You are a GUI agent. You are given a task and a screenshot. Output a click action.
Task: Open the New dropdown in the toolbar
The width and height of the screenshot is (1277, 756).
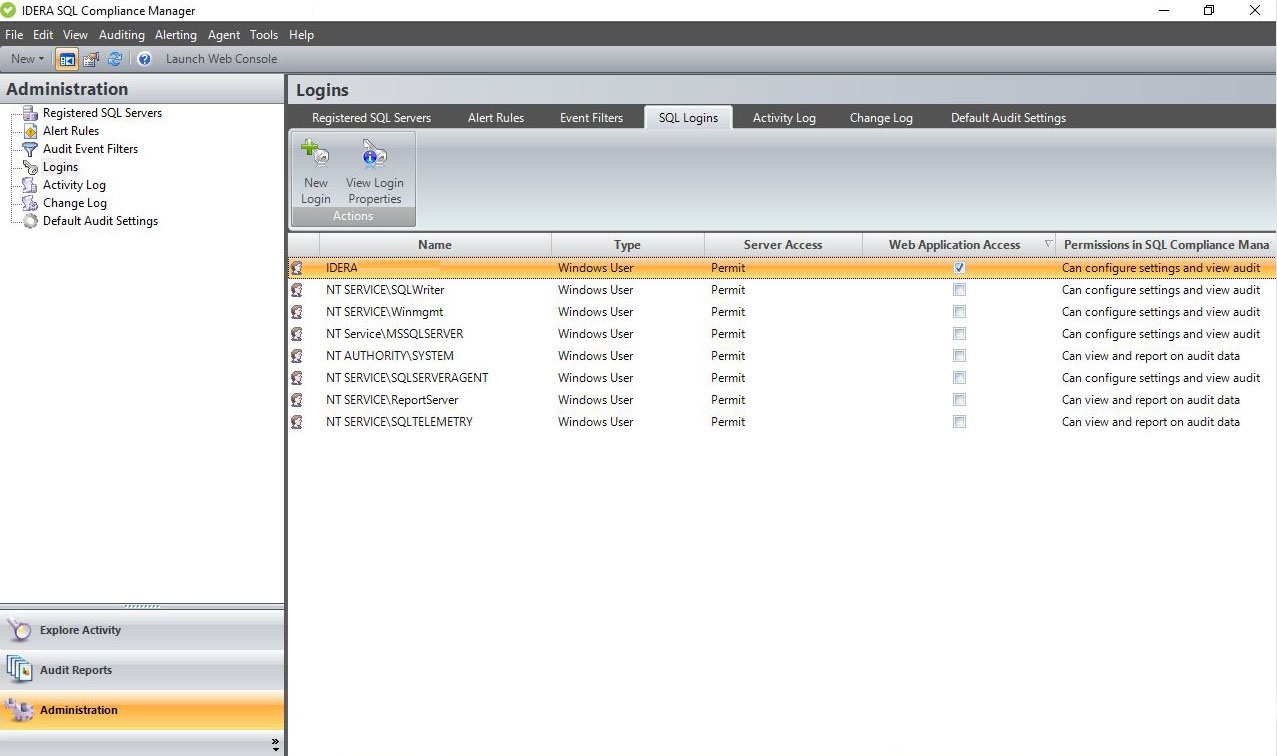27,59
